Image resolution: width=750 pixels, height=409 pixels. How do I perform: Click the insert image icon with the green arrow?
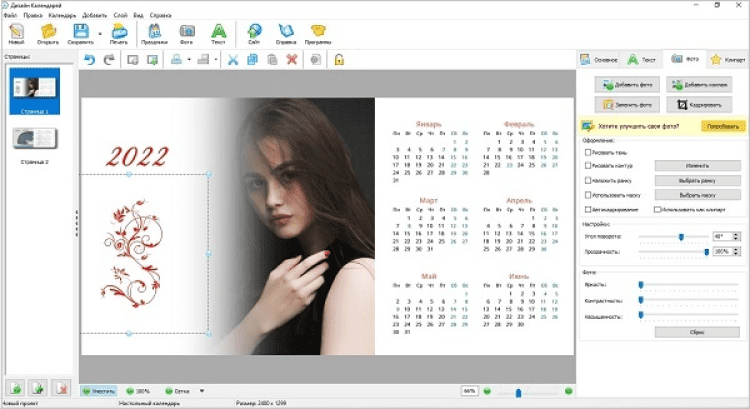(x=153, y=60)
